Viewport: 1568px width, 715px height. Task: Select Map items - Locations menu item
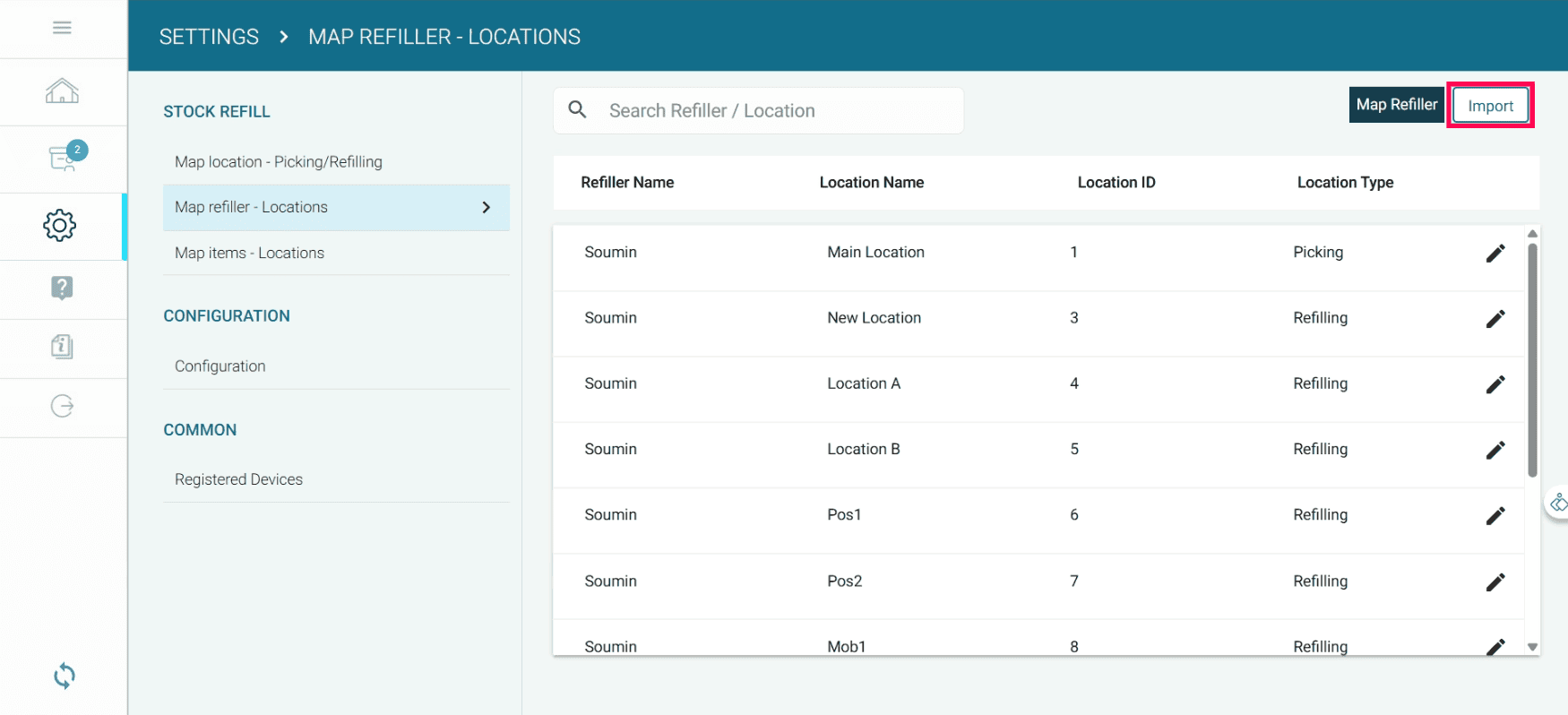249,254
